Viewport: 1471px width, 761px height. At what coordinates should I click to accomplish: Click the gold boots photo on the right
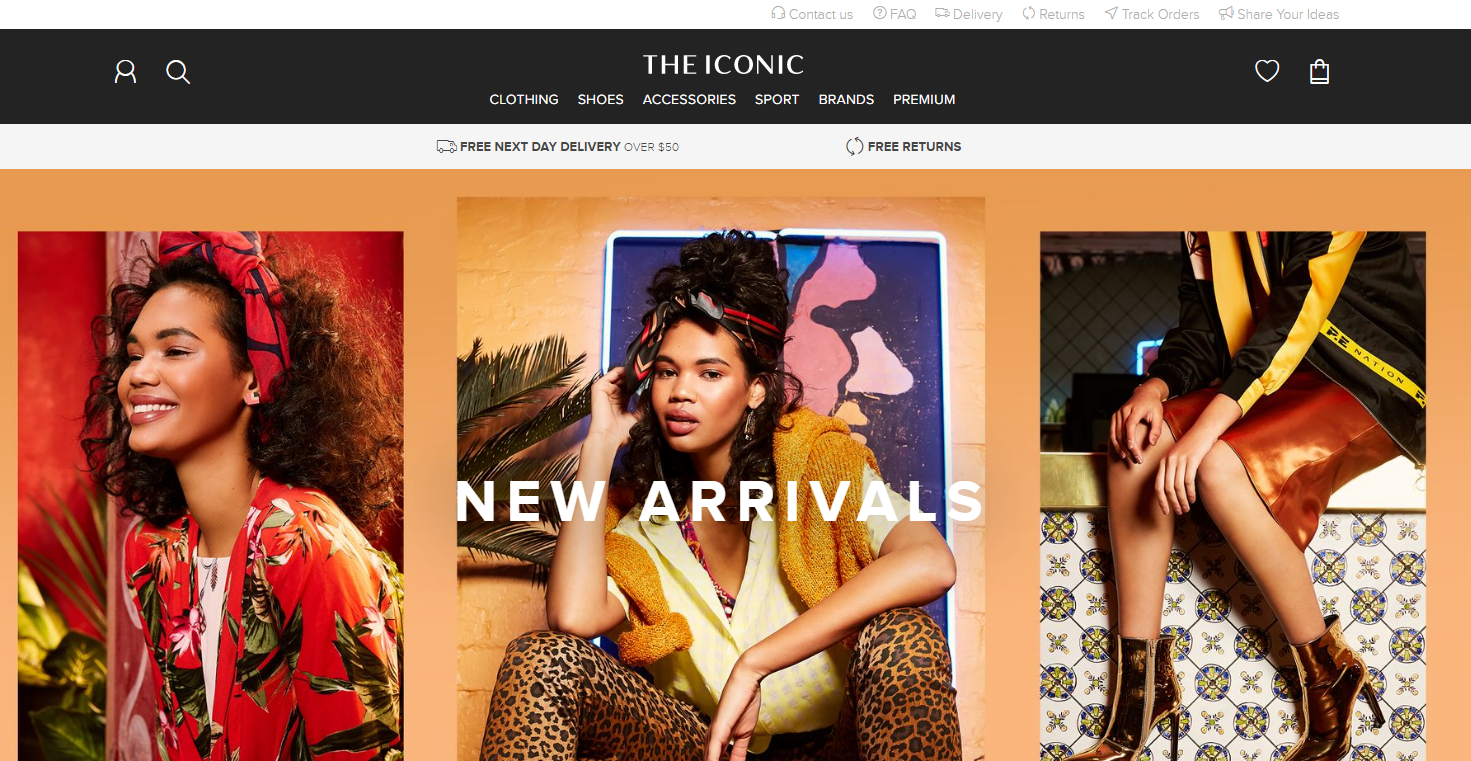1233,496
